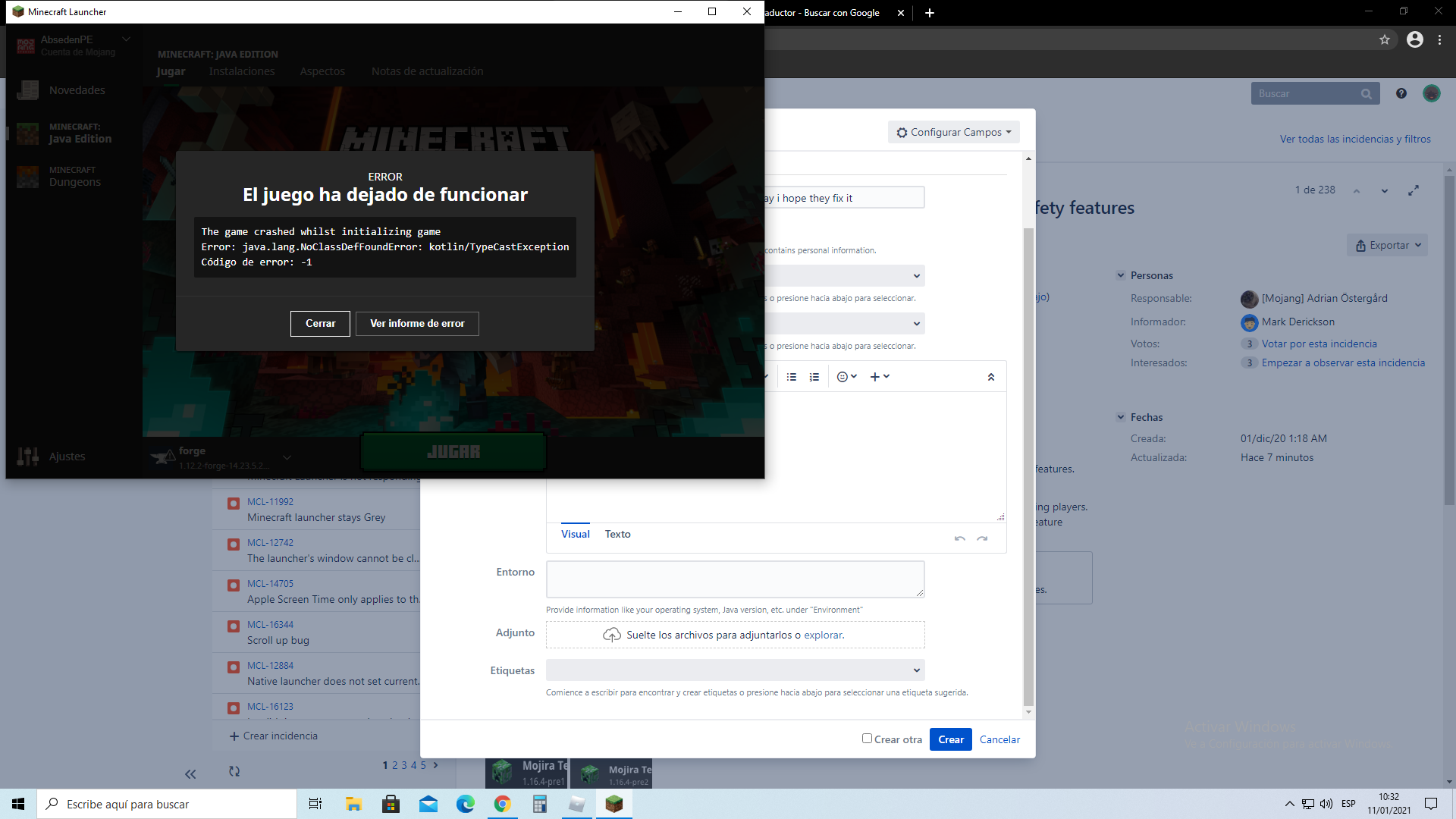Click the refresh icon below the issue list
Screen dimensions: 1456x819
(x=234, y=771)
